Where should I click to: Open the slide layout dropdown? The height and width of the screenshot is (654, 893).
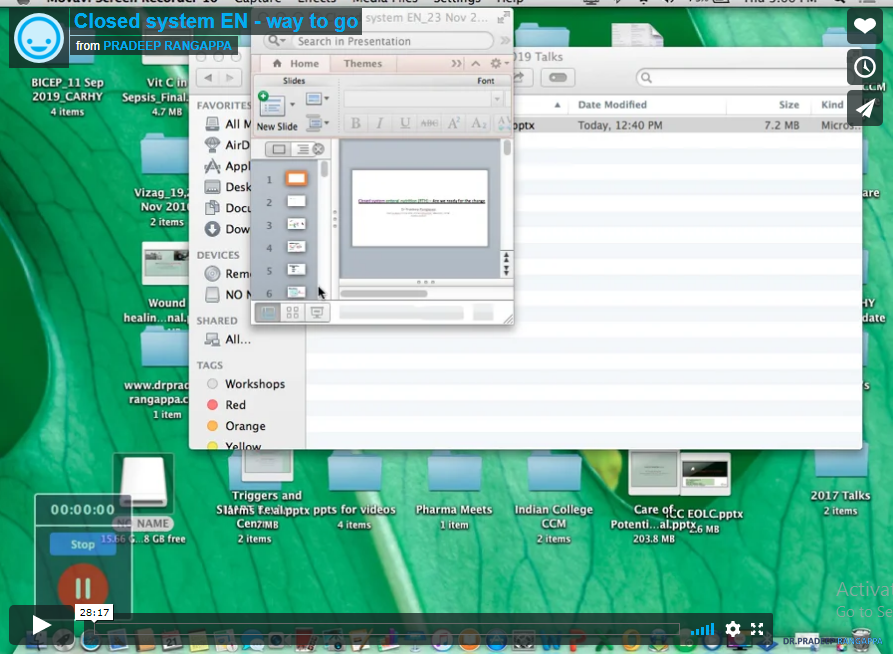pos(317,99)
